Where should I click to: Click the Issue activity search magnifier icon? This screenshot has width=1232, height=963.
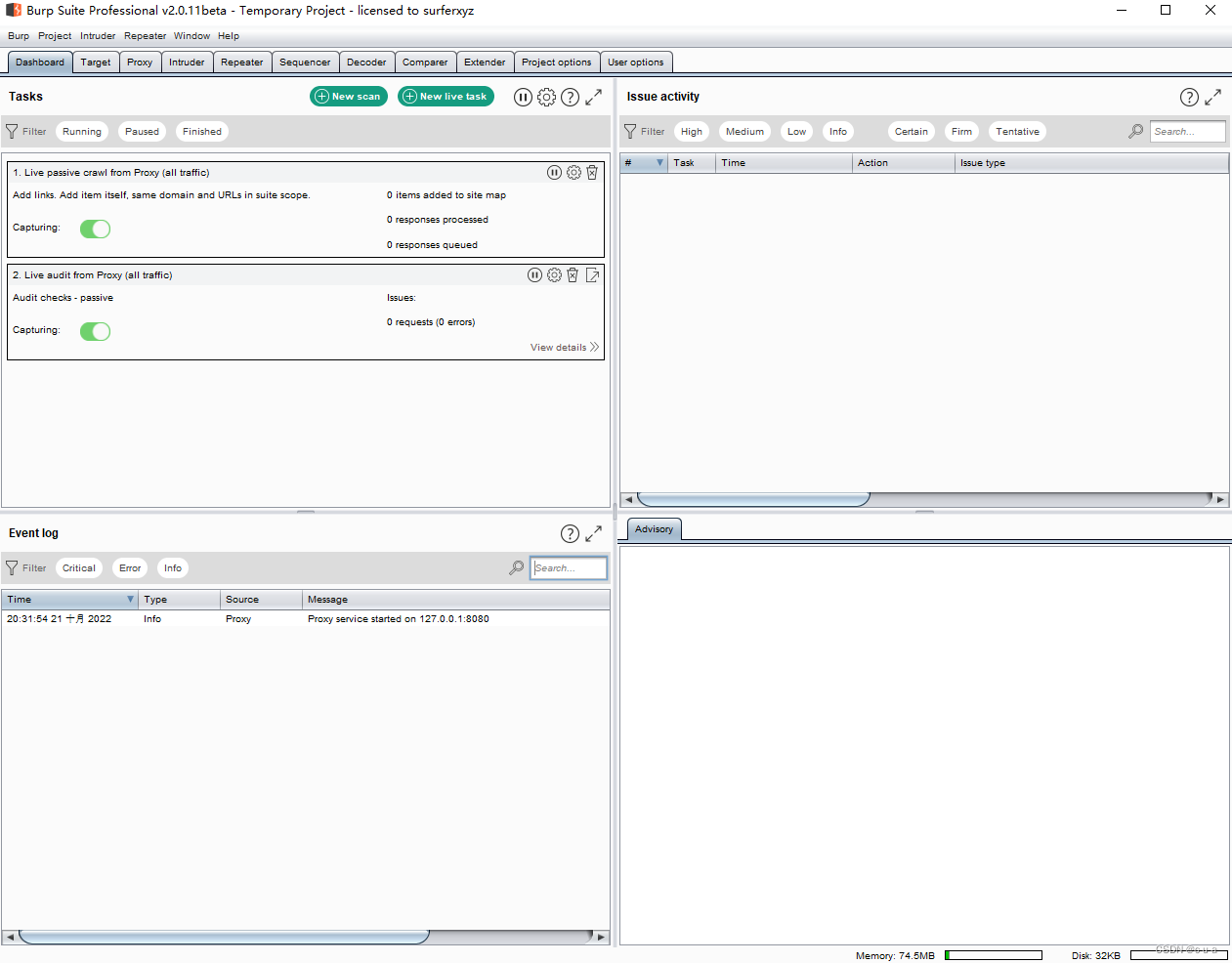(x=1135, y=131)
